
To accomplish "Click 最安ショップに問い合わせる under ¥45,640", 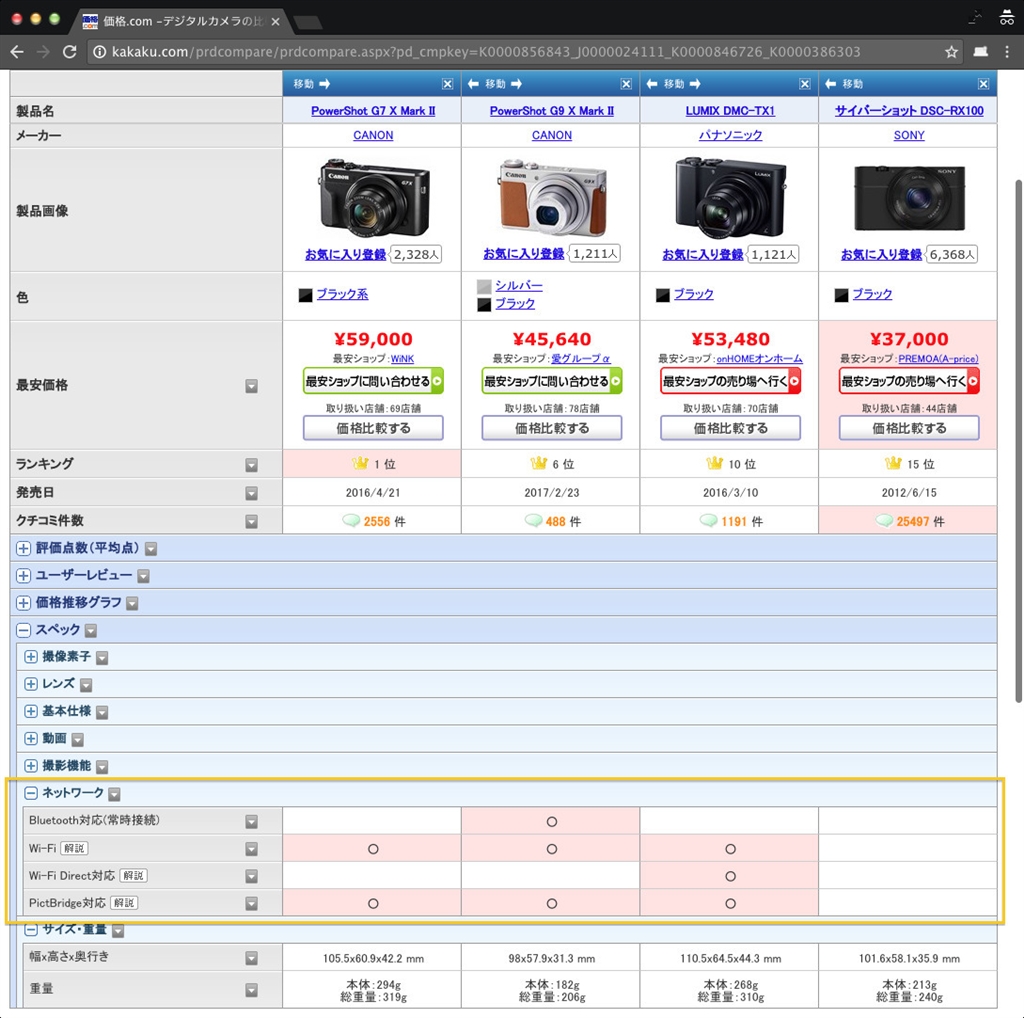I will tap(552, 381).
